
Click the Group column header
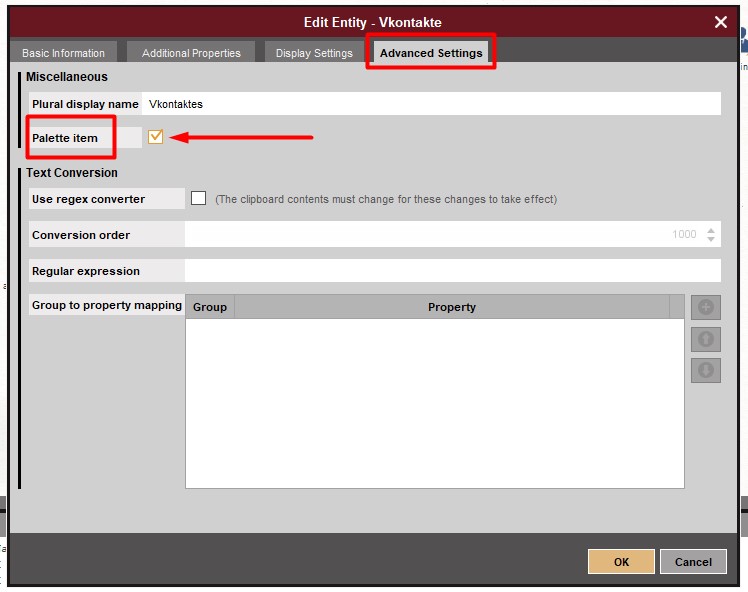tap(210, 307)
